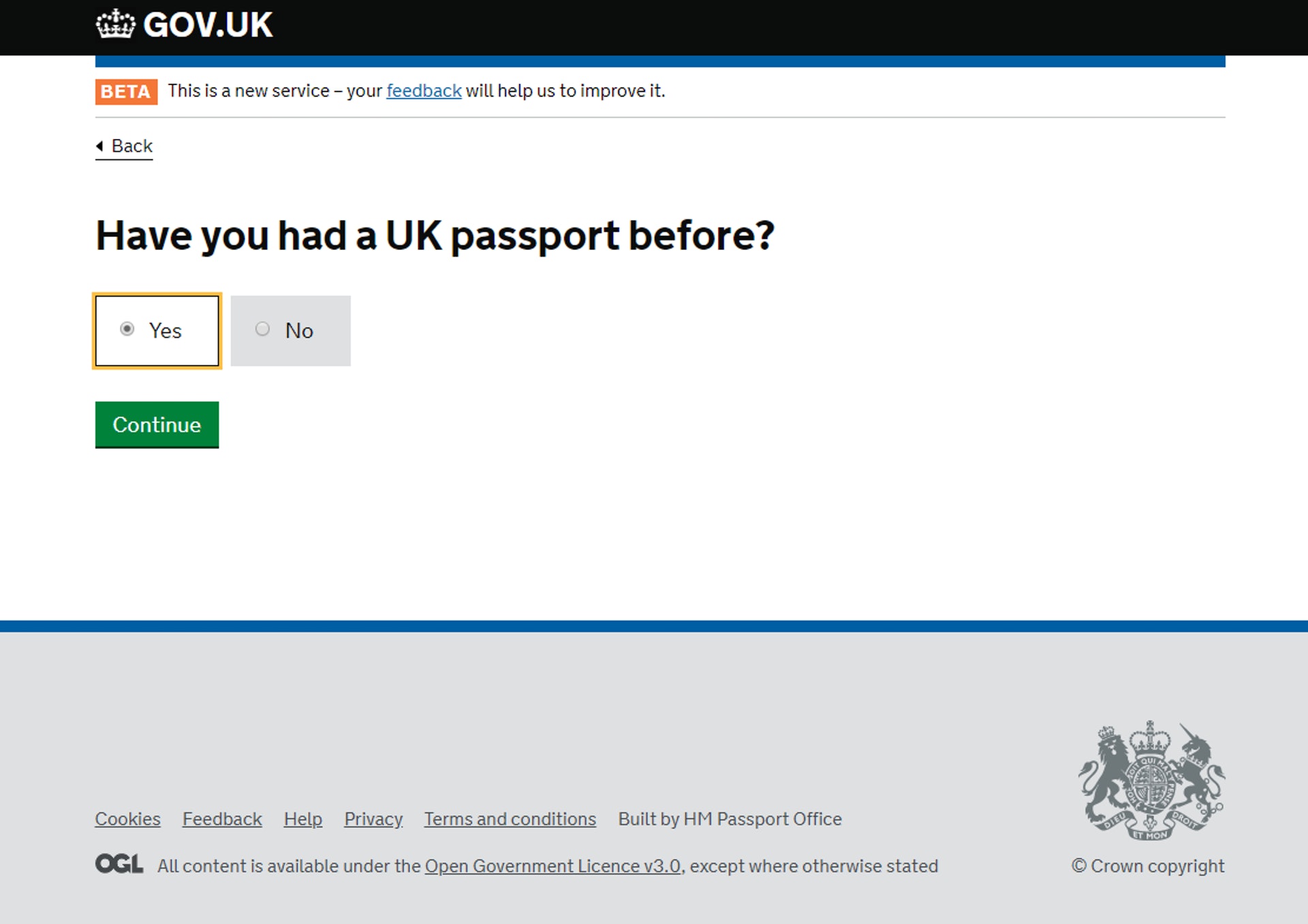
Task: Click the Terms and conditions link
Action: (510, 819)
